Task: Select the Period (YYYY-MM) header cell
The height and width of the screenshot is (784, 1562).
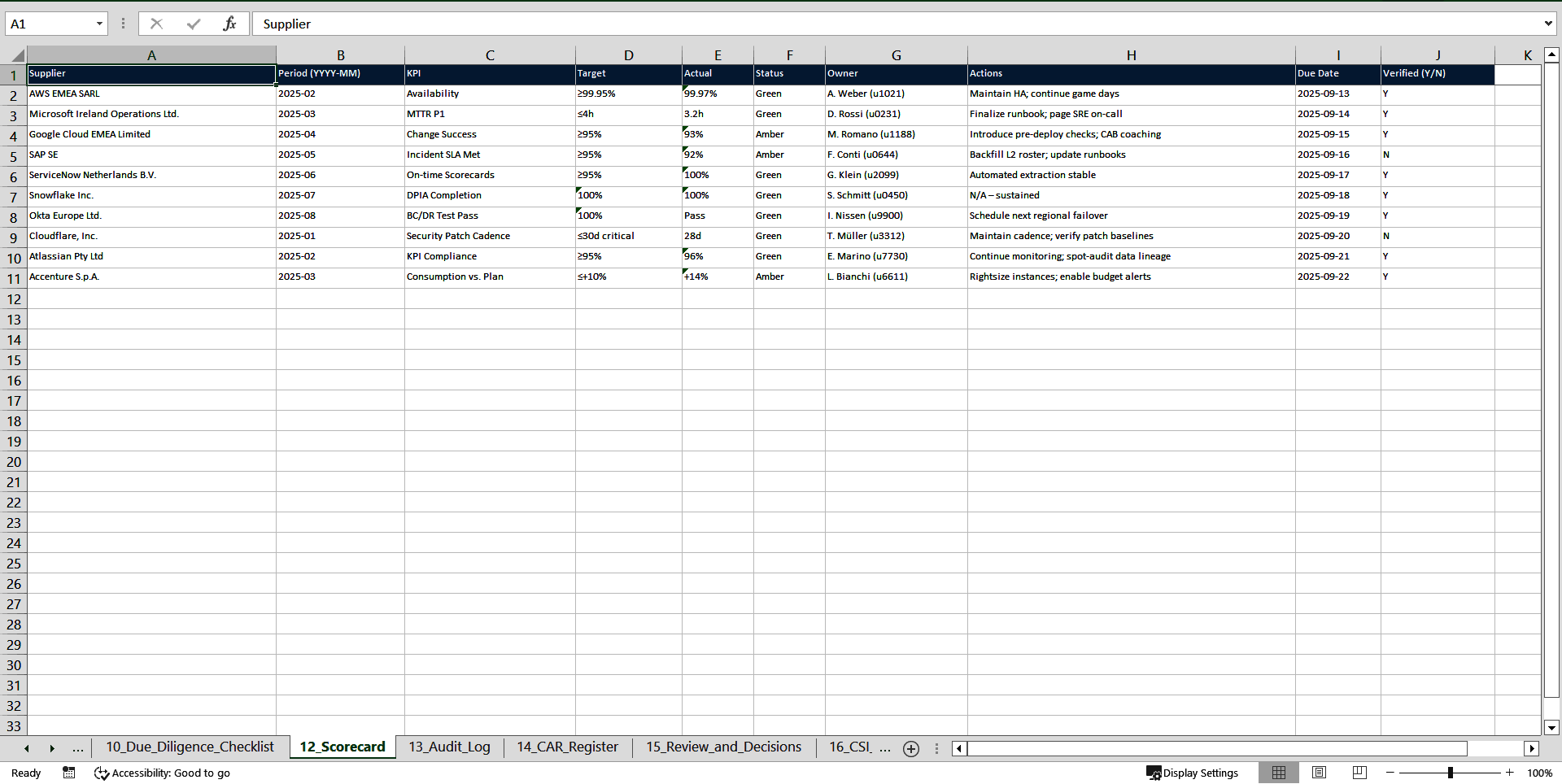Action: coord(340,74)
